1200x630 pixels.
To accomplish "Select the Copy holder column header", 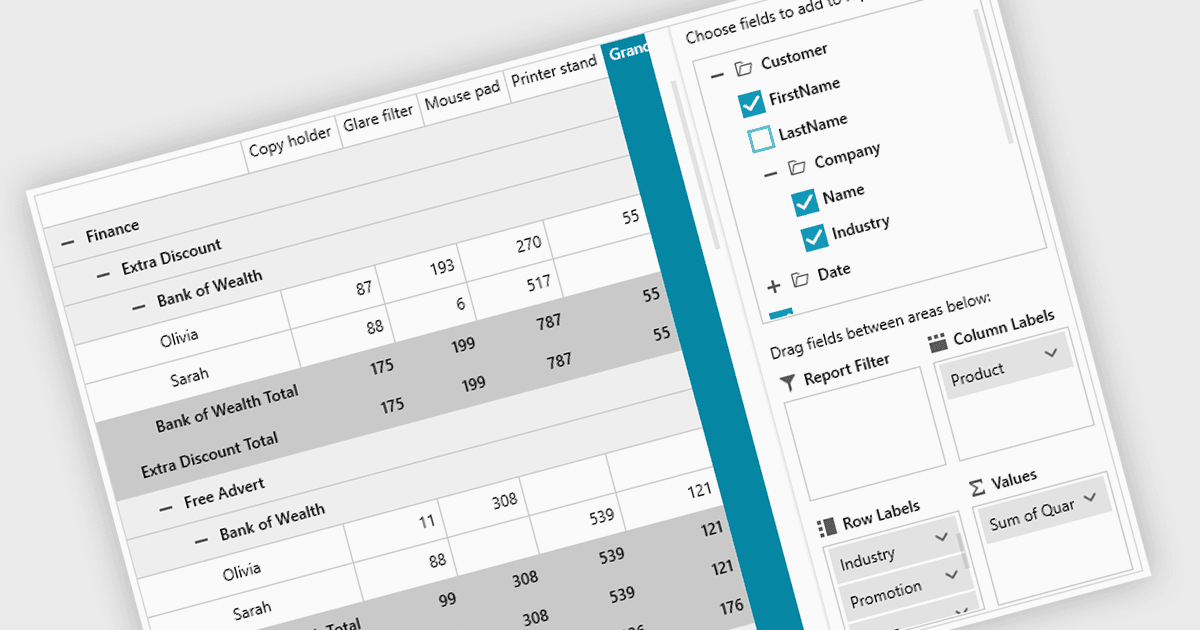I will point(292,146).
